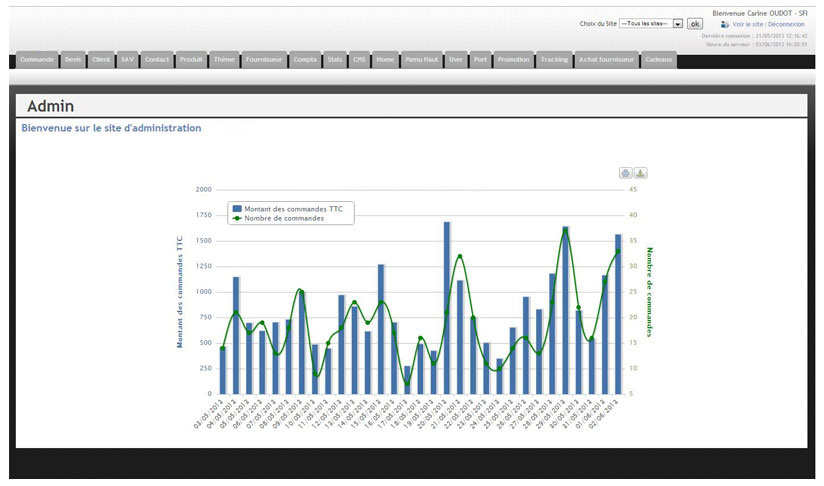824x486 pixels.
Task: Open the Compta tab
Action: [x=305, y=60]
